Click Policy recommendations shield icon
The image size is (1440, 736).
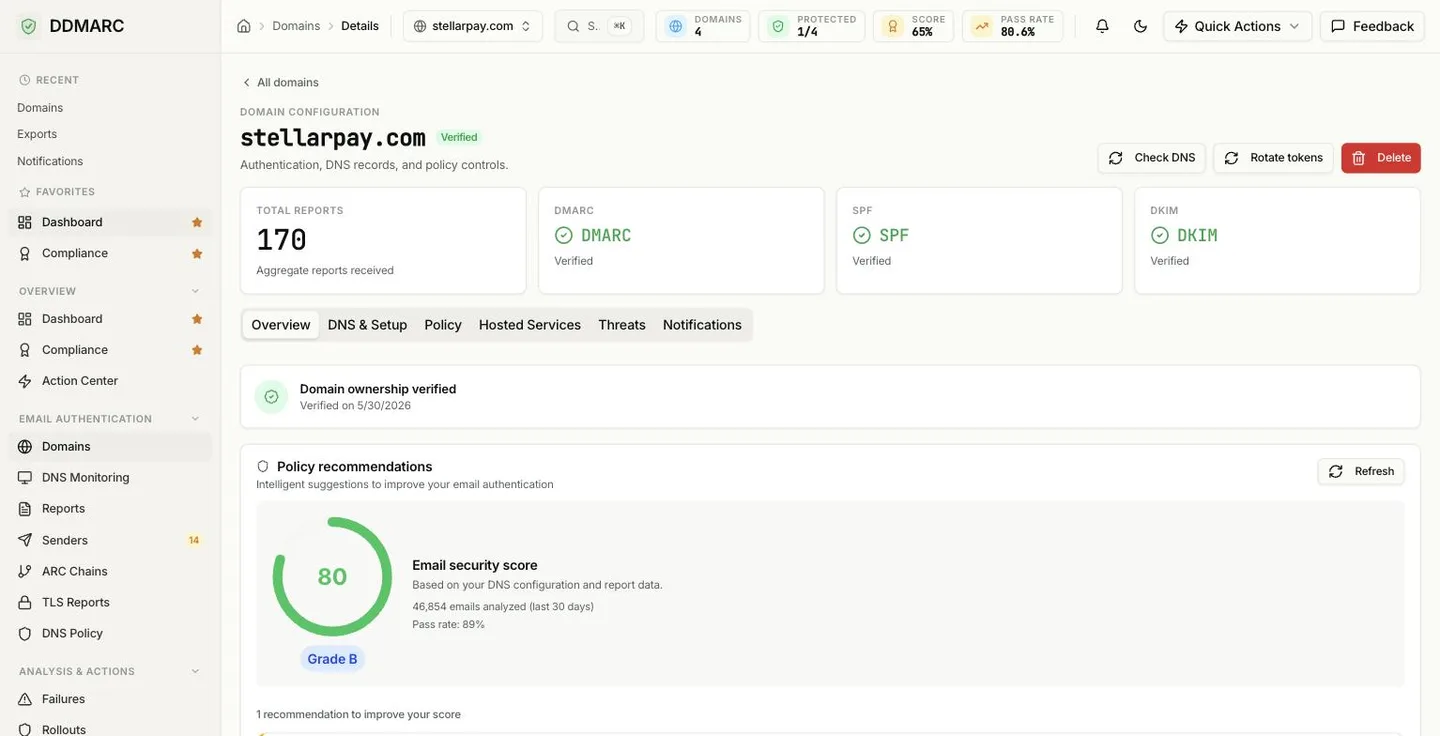coord(263,467)
